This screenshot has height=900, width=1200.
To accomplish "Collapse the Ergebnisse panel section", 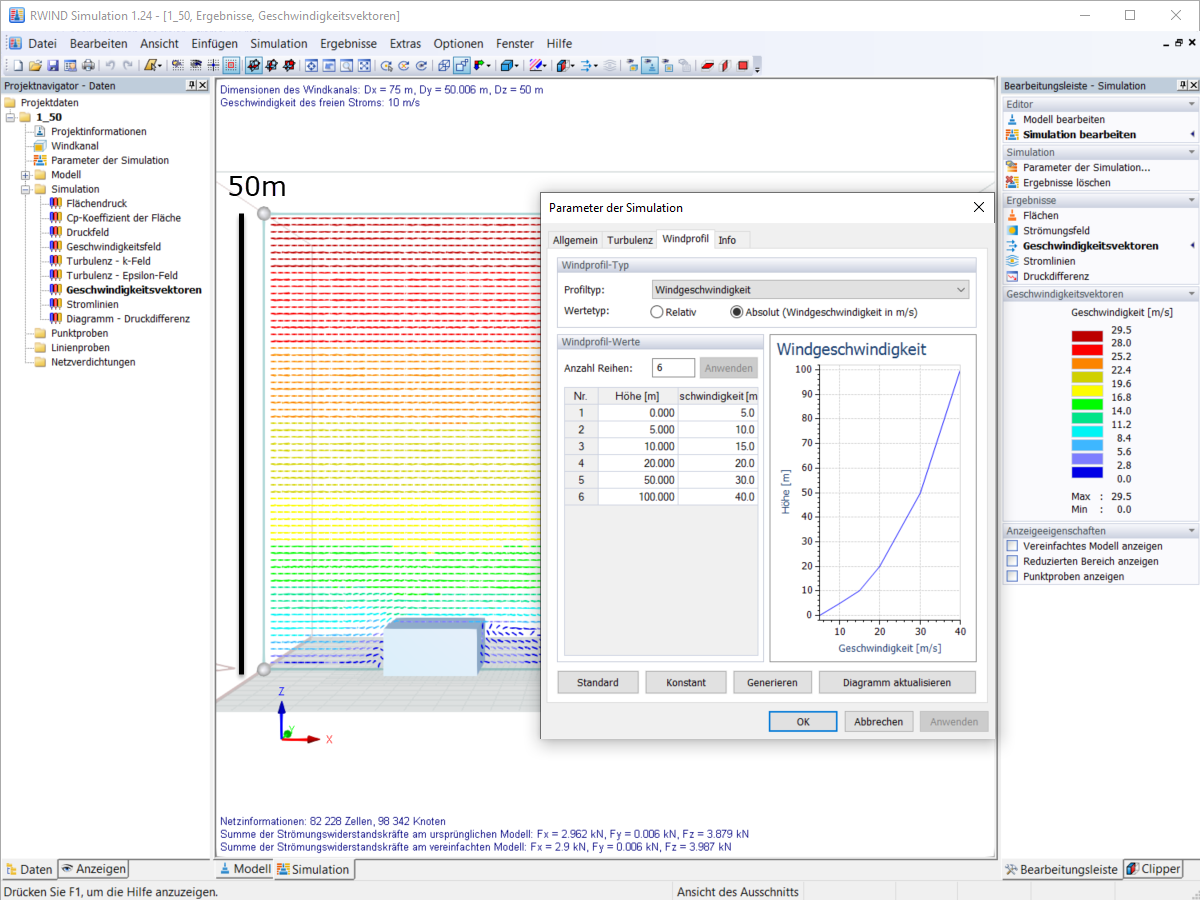I will point(1191,200).
